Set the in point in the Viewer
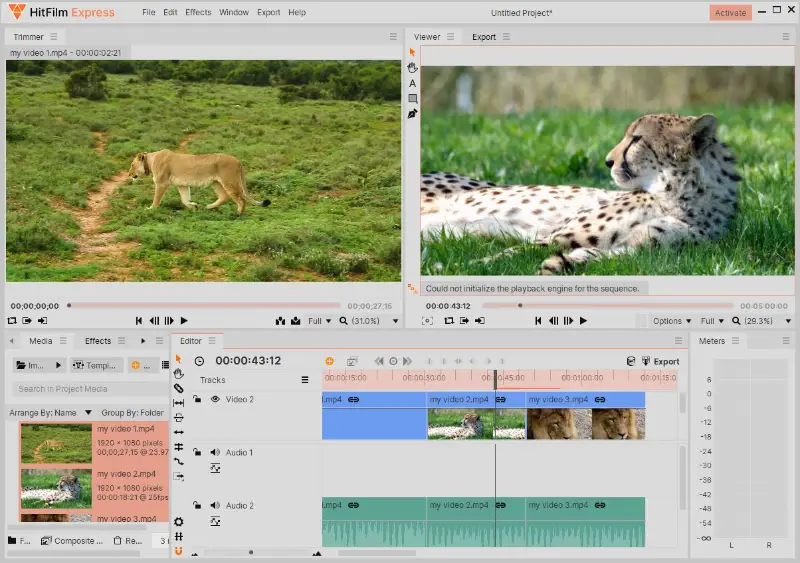800x563 pixels. pos(464,321)
